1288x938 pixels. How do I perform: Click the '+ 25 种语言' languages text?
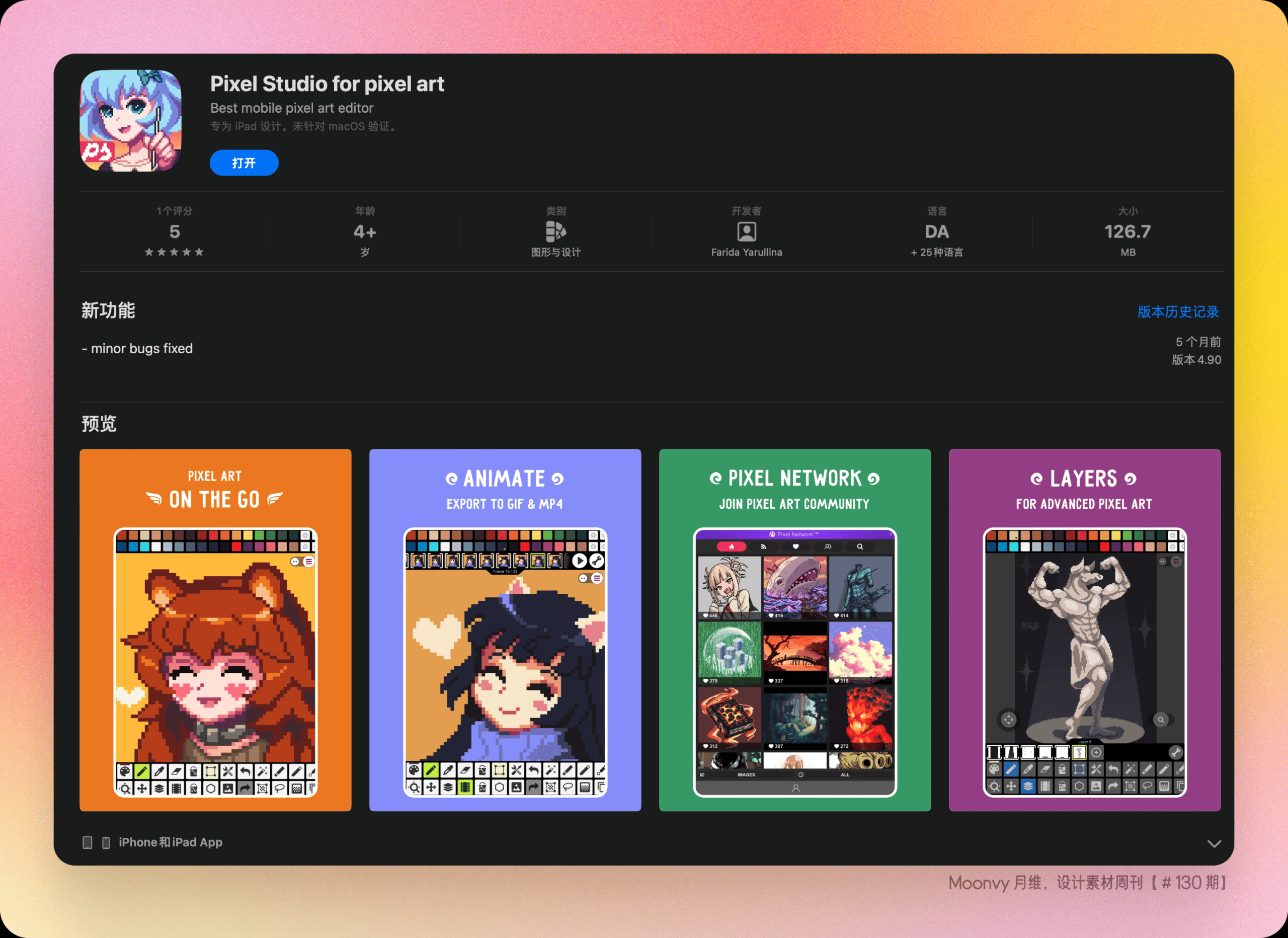[937, 252]
